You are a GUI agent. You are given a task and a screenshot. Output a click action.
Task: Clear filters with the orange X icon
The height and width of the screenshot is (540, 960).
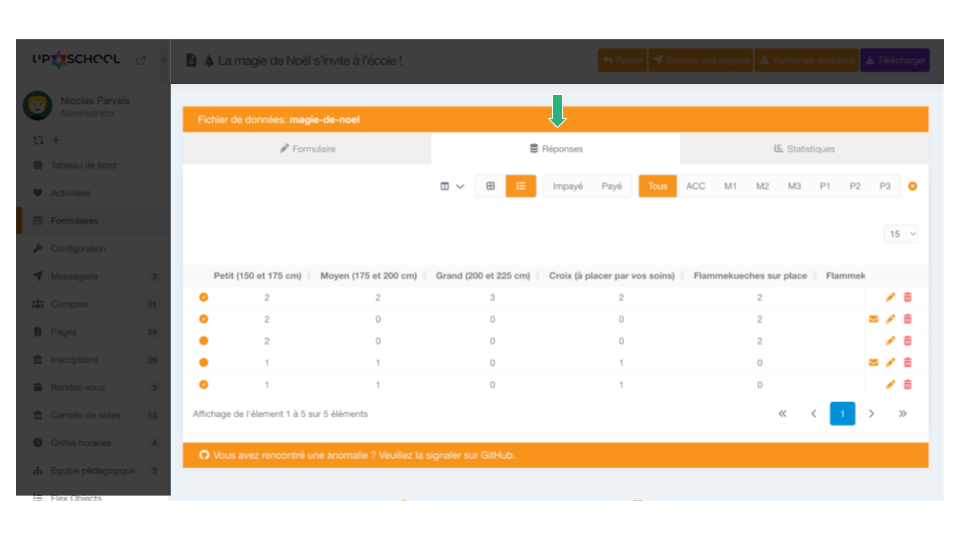pyautogui.click(x=913, y=186)
